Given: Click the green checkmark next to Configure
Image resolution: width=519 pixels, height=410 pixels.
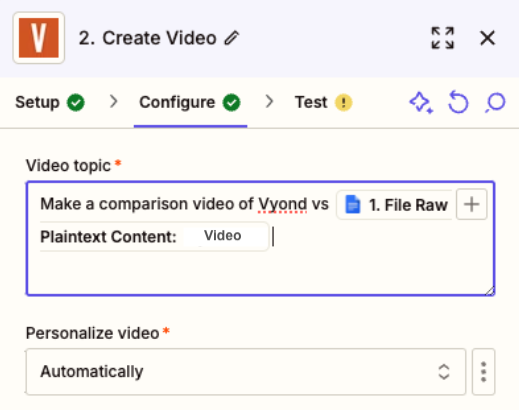Looking at the screenshot, I should pos(232,102).
